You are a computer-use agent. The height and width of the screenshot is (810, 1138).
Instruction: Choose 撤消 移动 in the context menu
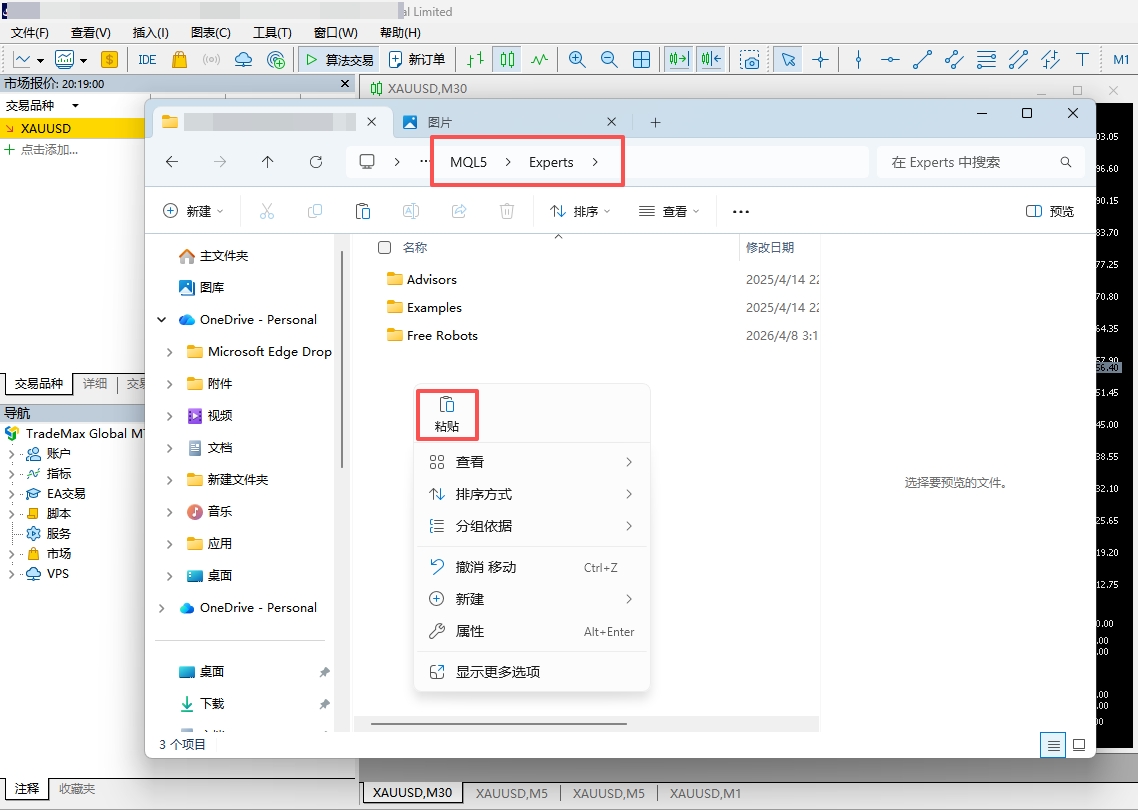(x=531, y=568)
